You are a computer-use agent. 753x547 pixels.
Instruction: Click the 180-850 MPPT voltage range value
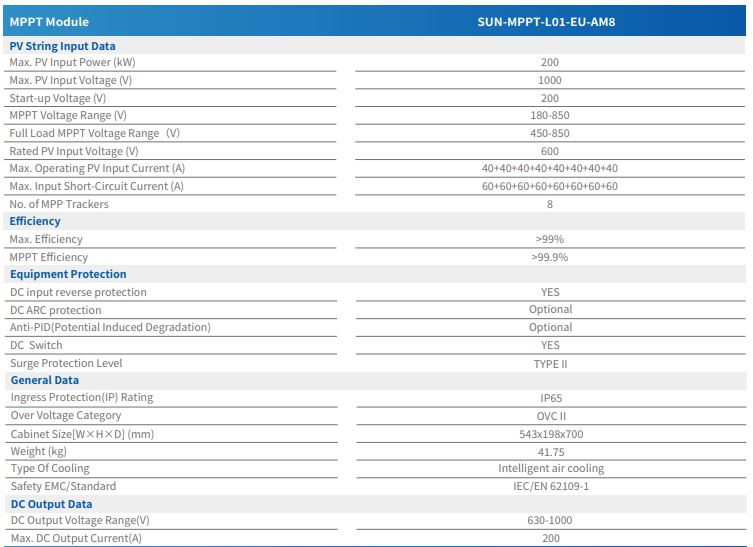point(550,116)
